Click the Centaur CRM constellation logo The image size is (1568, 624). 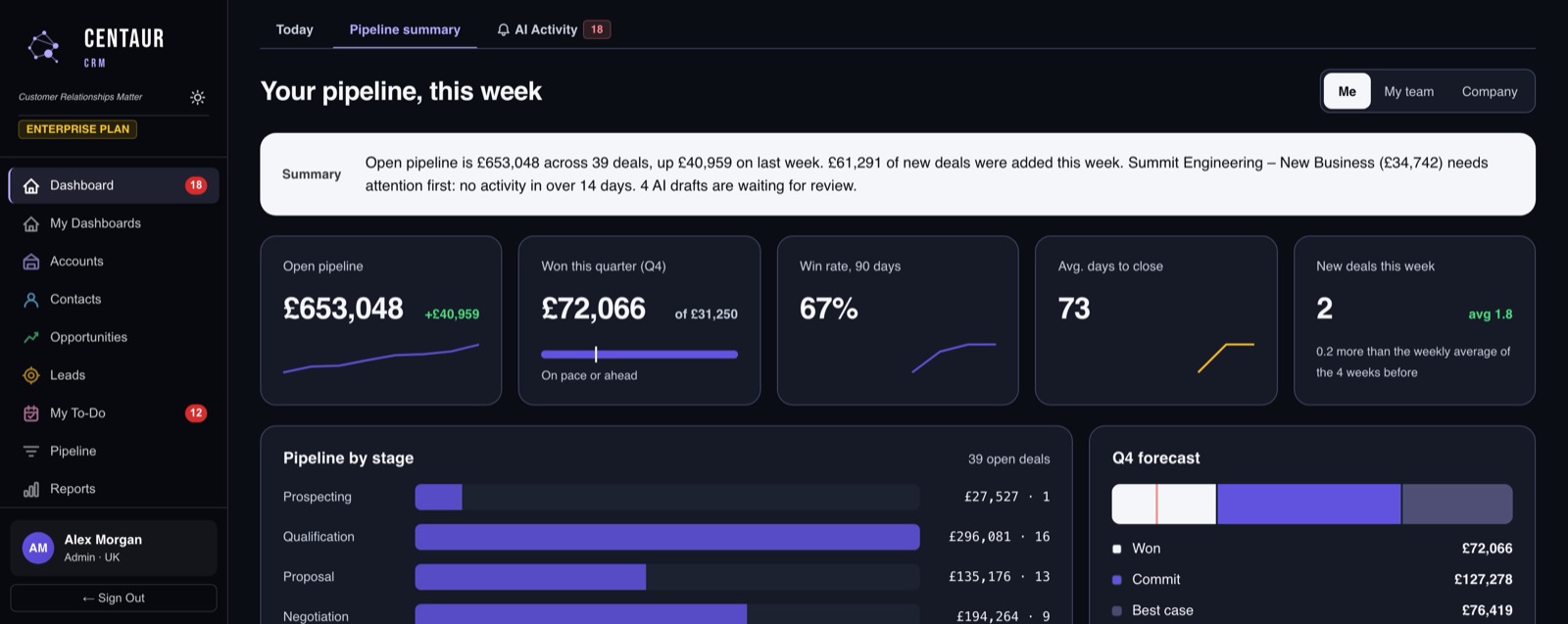(x=43, y=47)
